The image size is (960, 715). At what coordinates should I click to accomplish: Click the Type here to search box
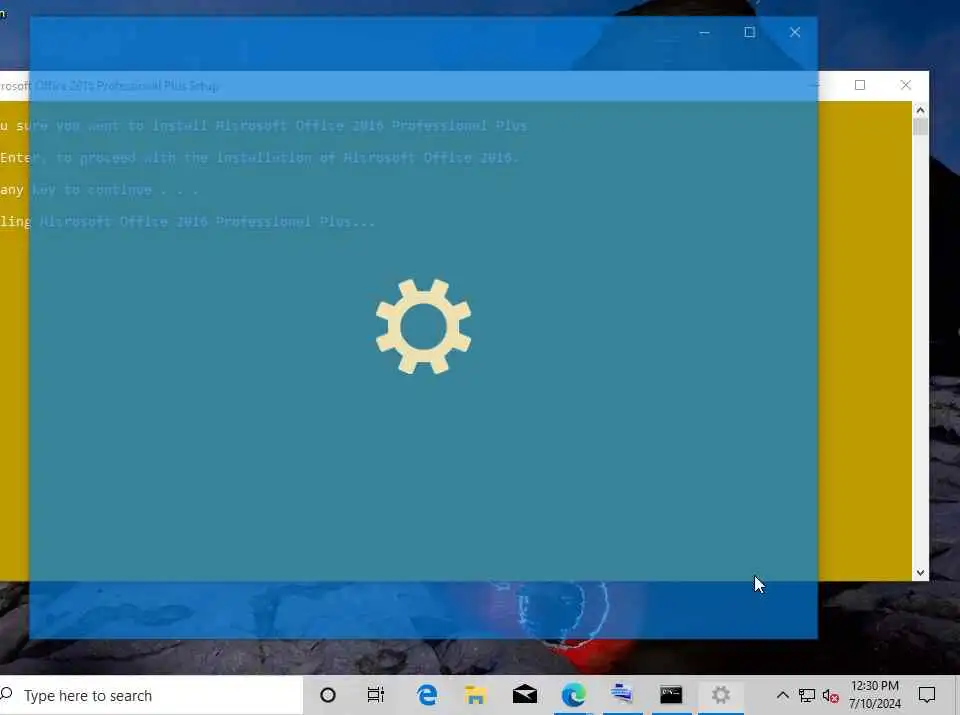tap(151, 695)
